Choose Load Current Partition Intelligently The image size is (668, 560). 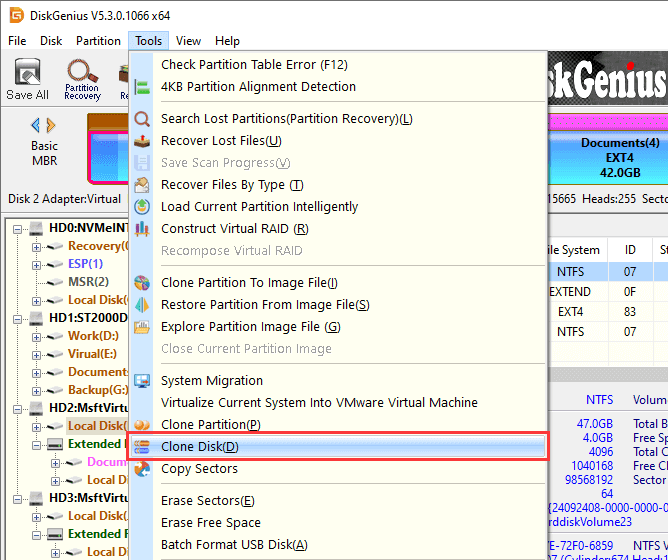(x=338, y=207)
